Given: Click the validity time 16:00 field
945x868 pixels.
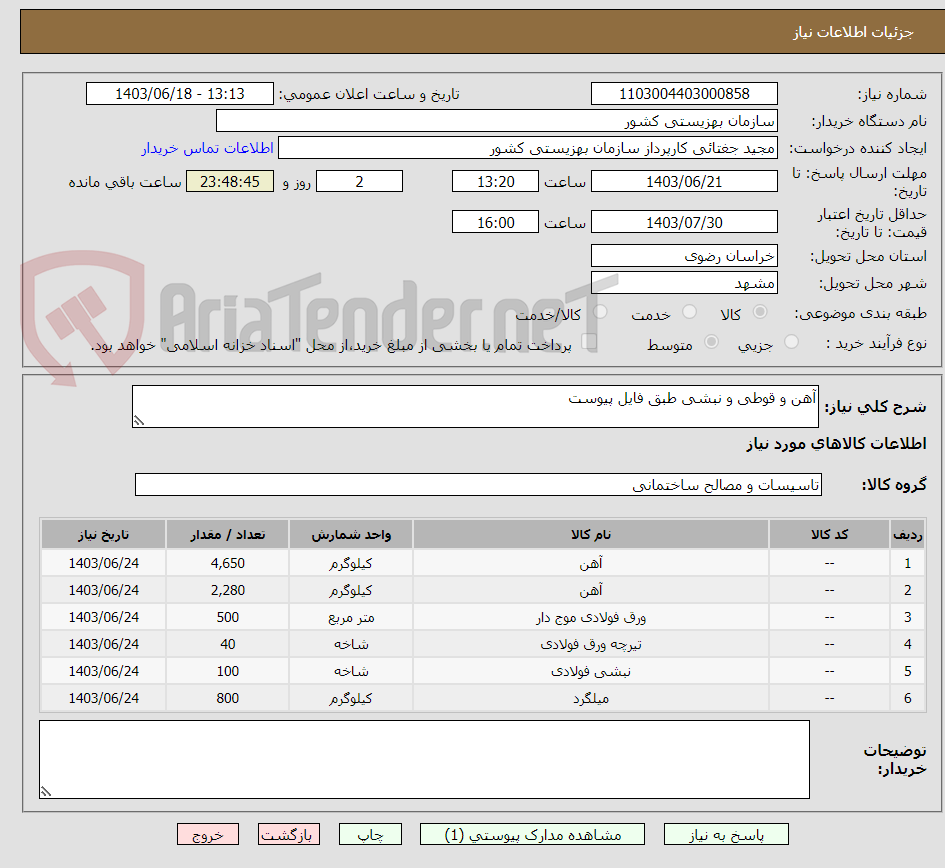Looking at the screenshot, I should (x=495, y=222).
